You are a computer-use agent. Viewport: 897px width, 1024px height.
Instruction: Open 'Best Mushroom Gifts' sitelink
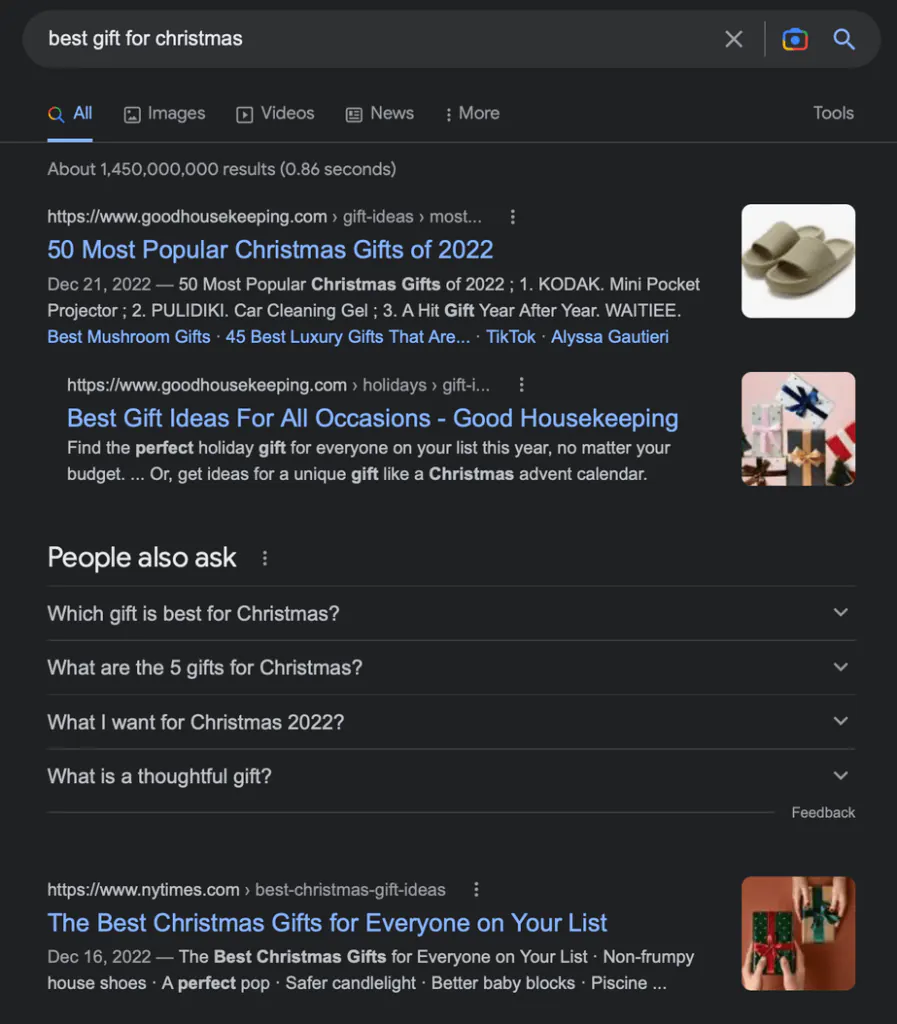tap(129, 337)
